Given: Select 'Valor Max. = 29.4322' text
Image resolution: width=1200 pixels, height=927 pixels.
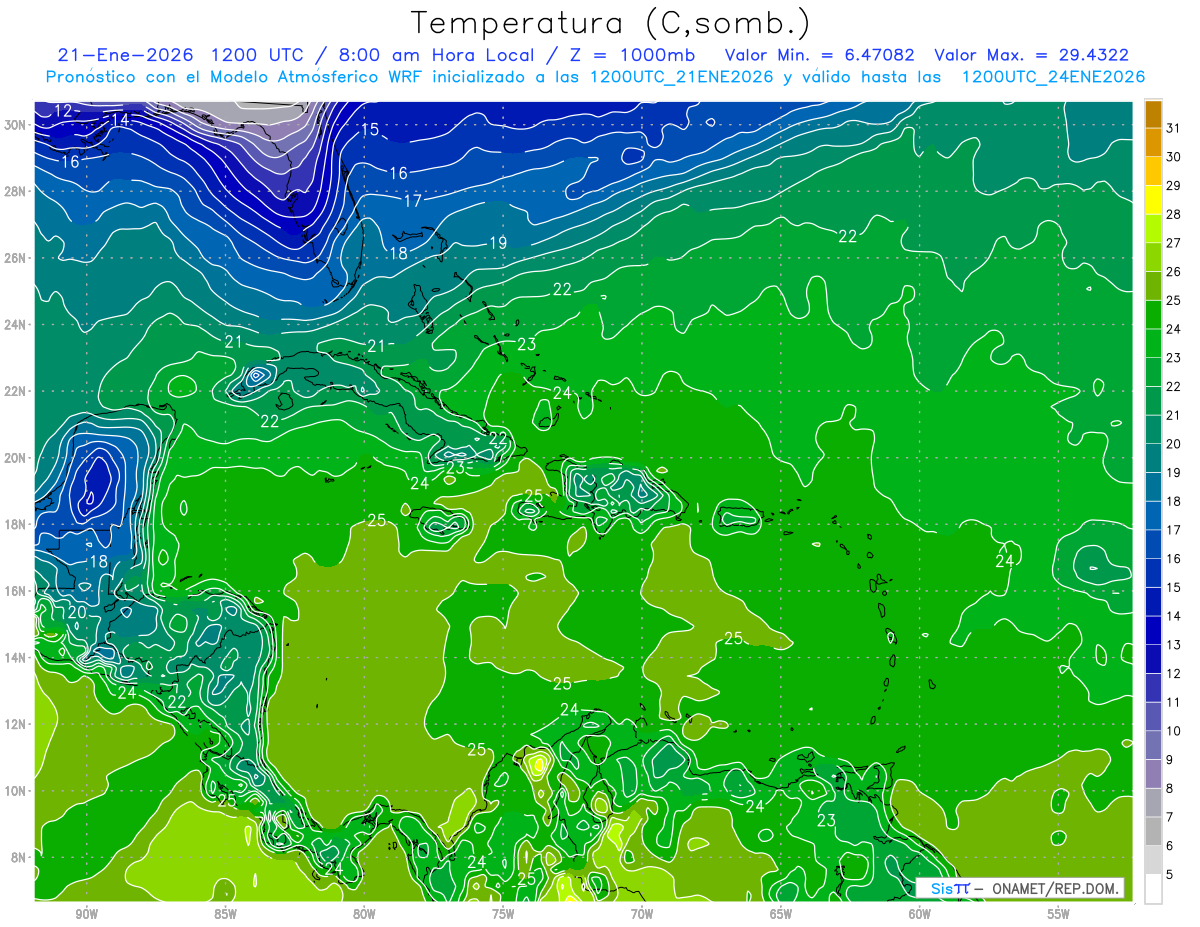Looking at the screenshot, I should (x=1030, y=56).
